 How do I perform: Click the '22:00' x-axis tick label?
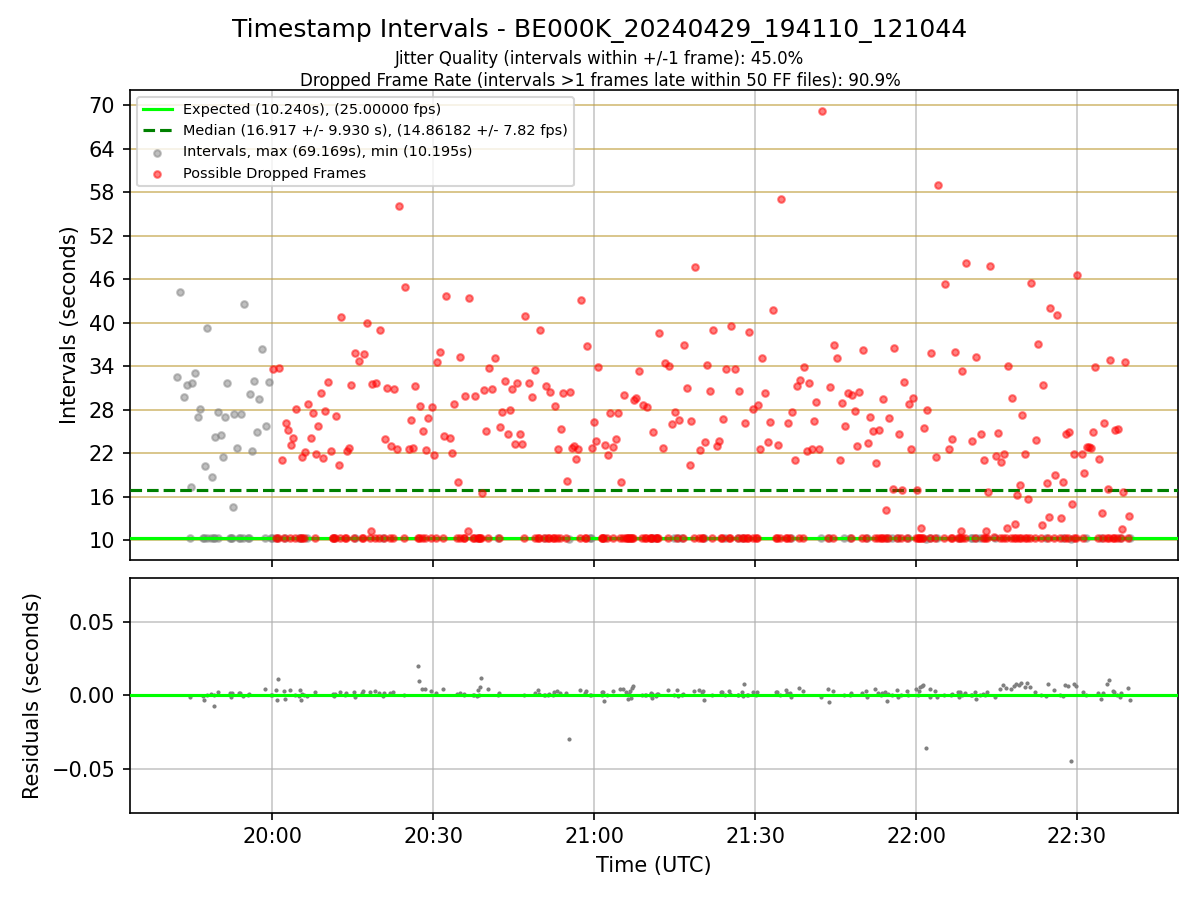click(x=916, y=834)
